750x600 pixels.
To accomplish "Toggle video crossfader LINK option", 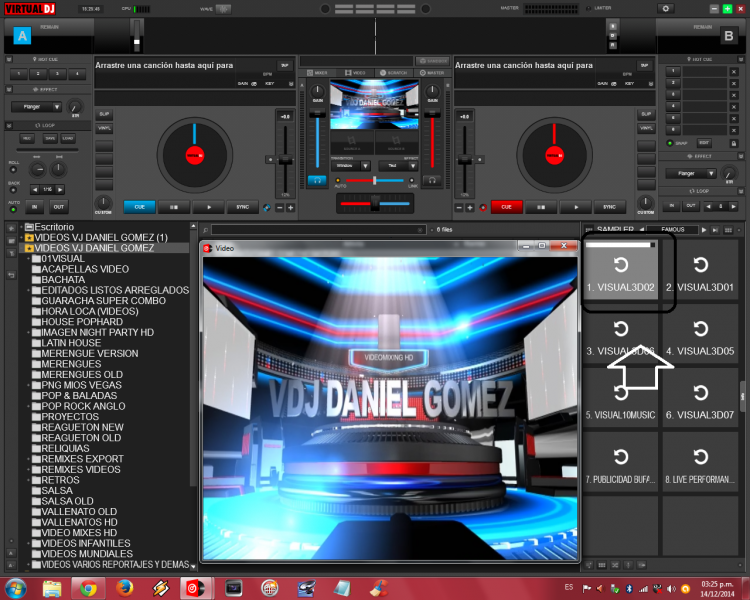I will pos(412,181).
